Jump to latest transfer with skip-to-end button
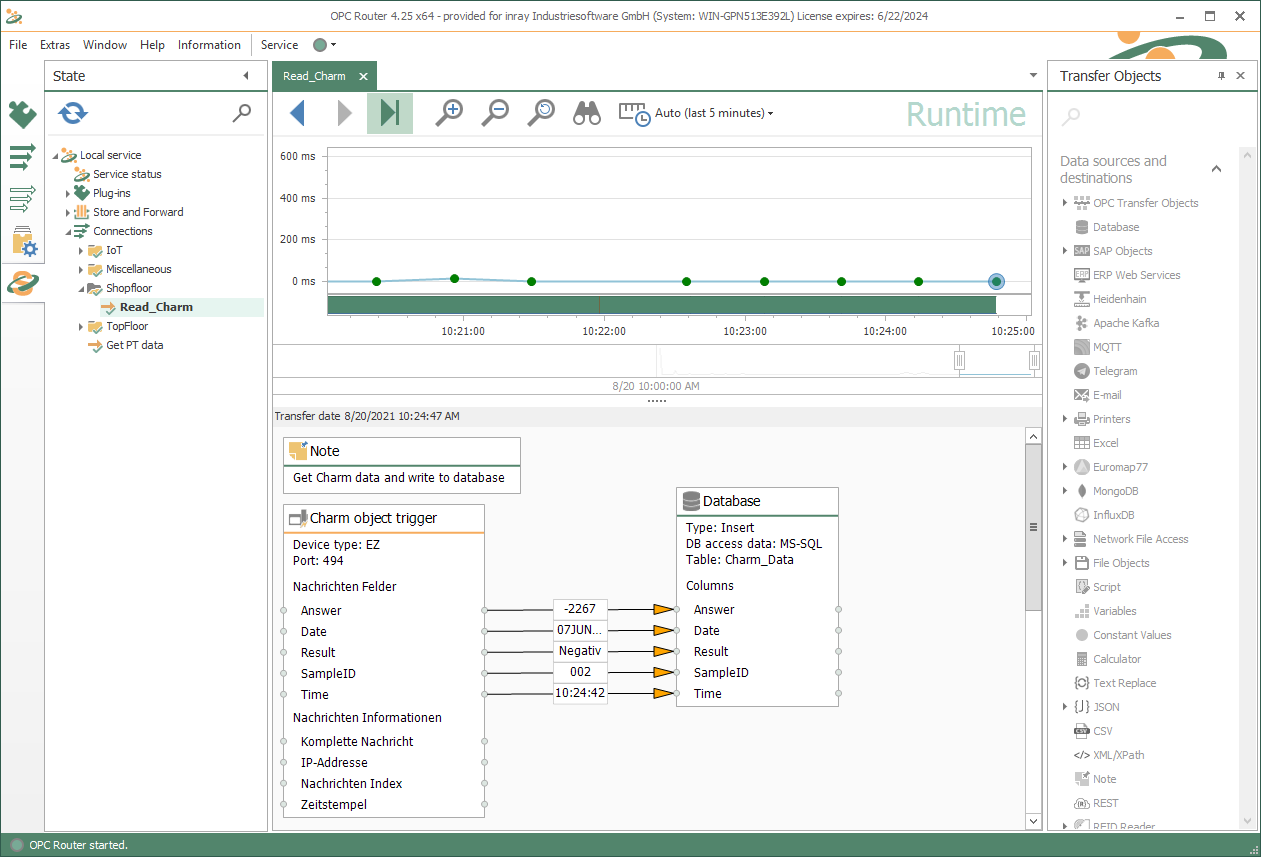 390,114
